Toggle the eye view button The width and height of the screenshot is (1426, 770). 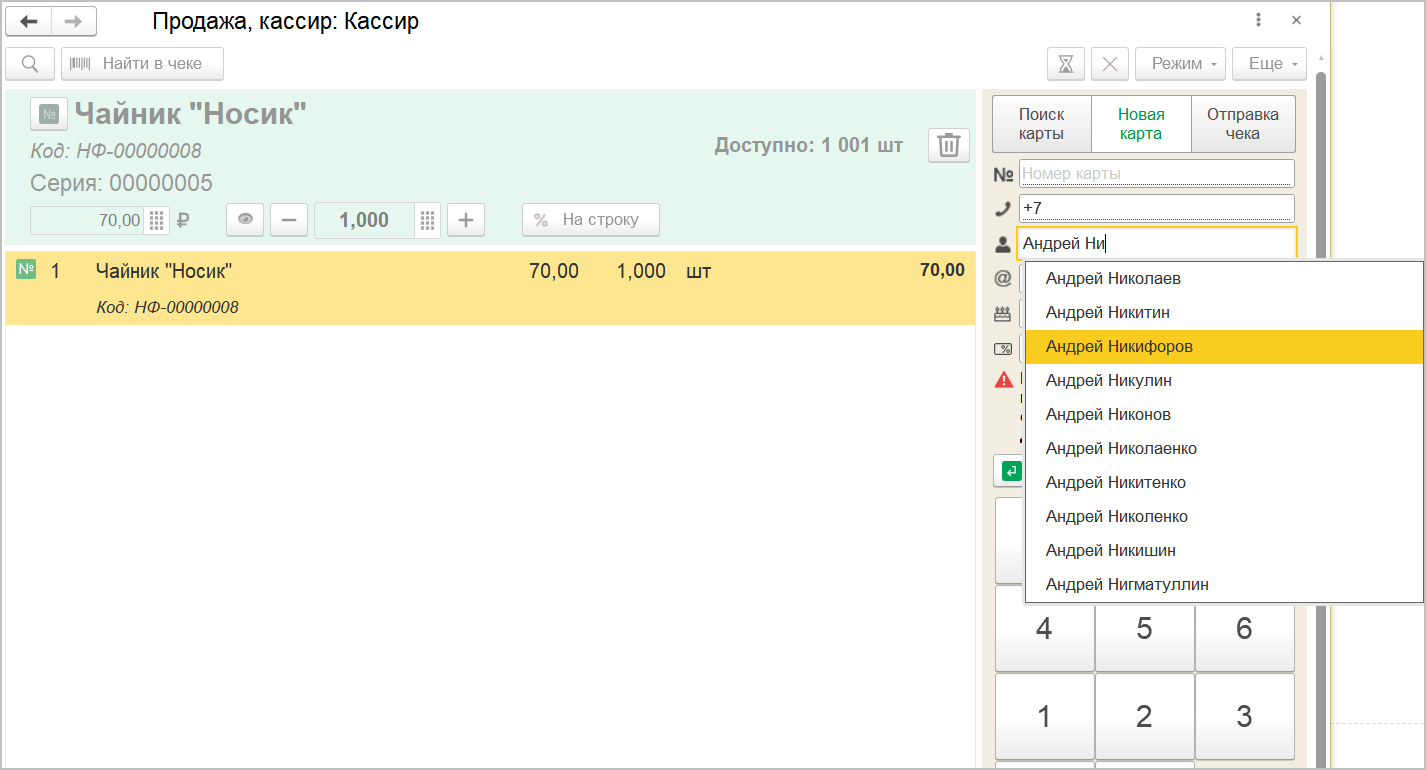[245, 220]
